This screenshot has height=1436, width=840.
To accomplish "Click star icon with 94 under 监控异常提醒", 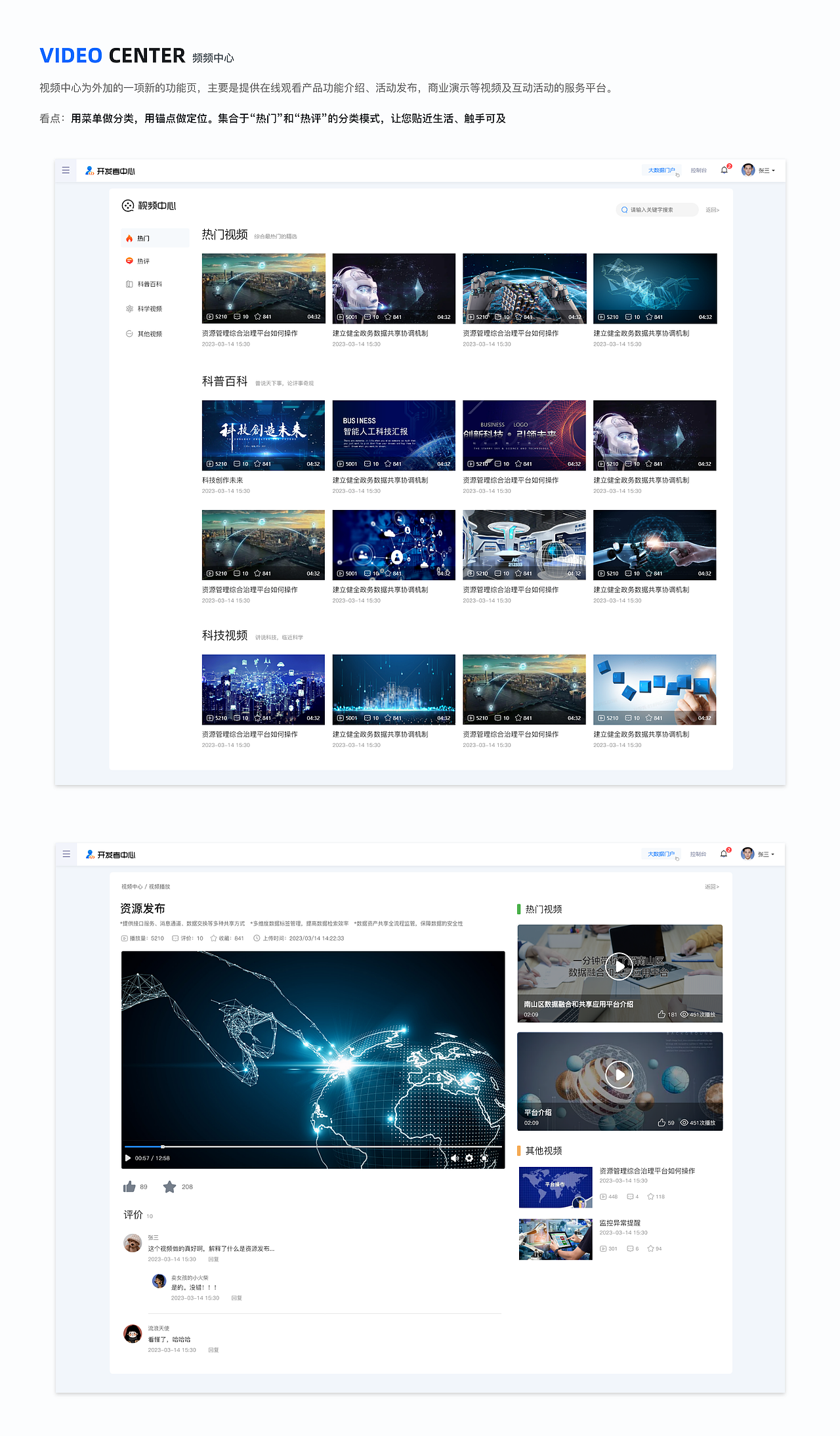I will (x=650, y=1248).
